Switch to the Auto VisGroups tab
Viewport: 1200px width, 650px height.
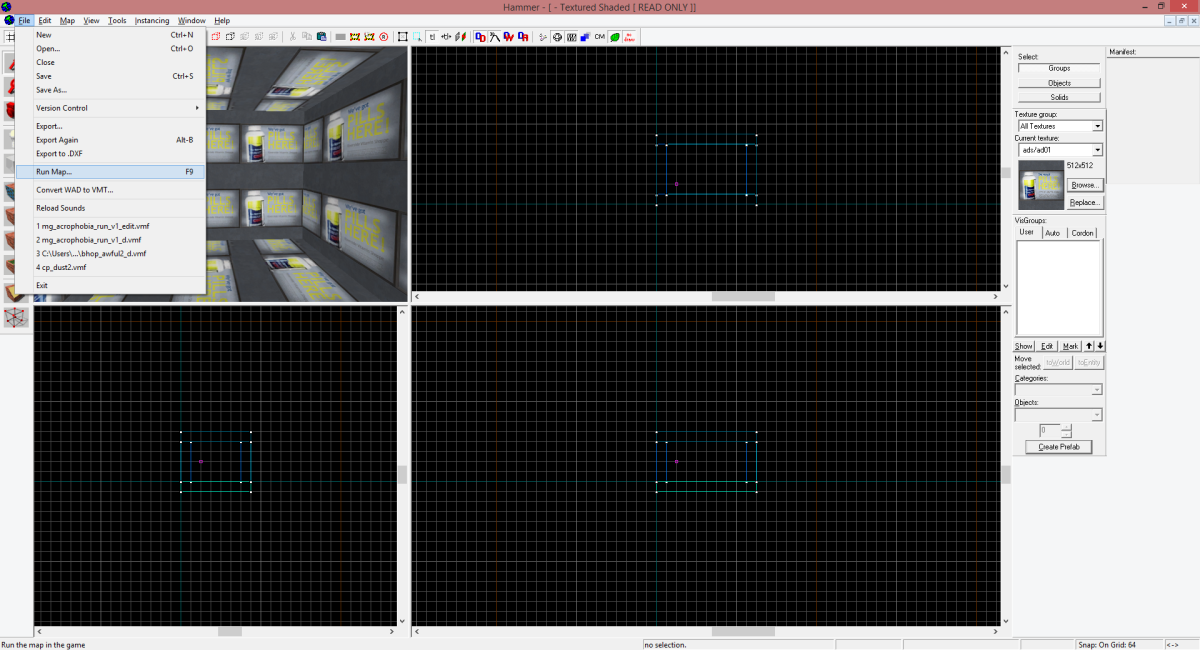point(1052,233)
